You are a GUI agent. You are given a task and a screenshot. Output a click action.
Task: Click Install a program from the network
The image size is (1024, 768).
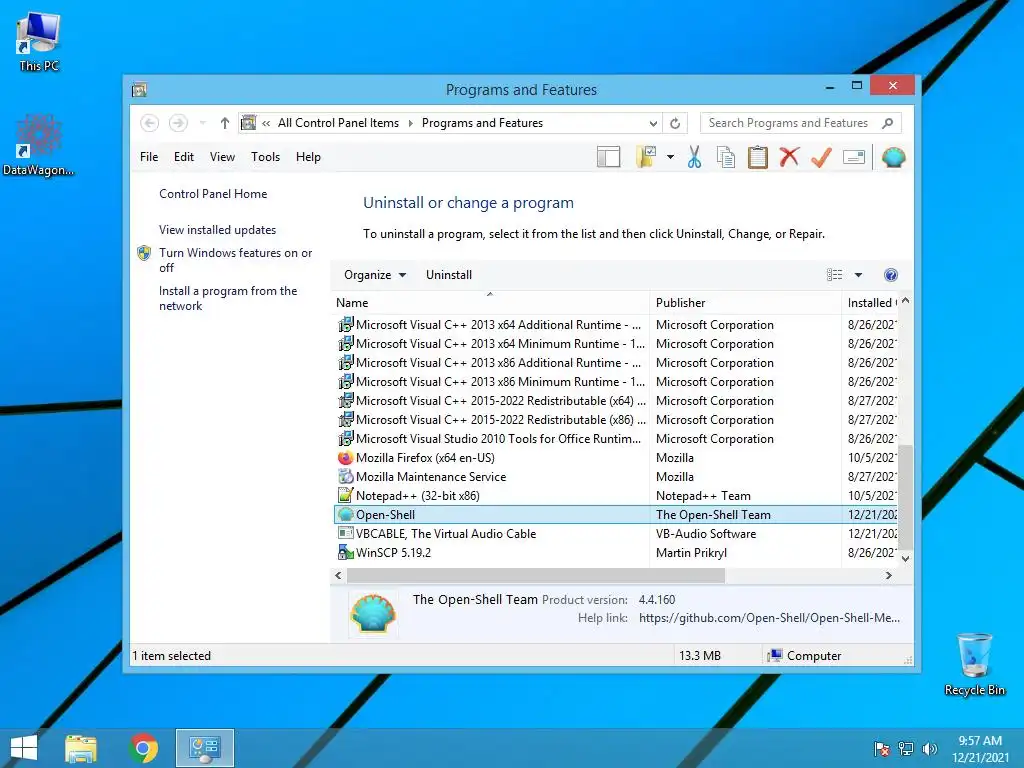(x=228, y=298)
